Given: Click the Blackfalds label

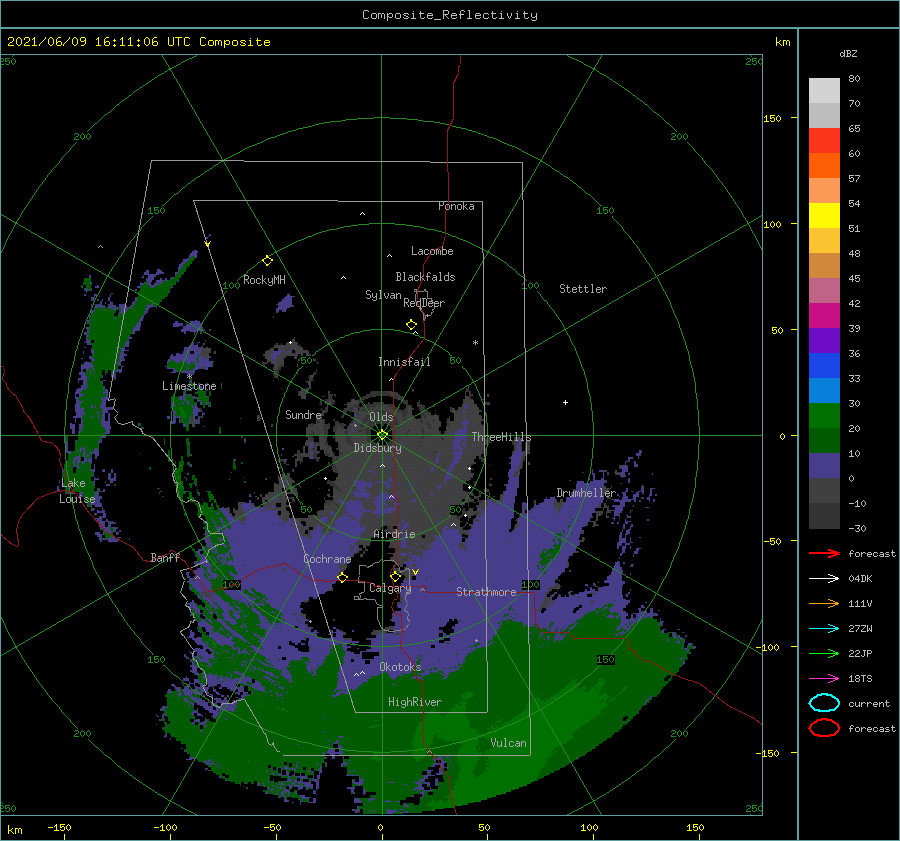Looking at the screenshot, I should tap(425, 277).
